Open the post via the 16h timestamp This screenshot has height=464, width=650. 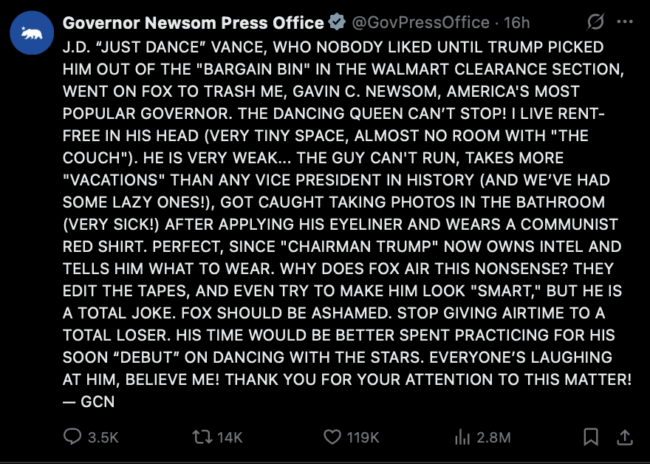(517, 23)
